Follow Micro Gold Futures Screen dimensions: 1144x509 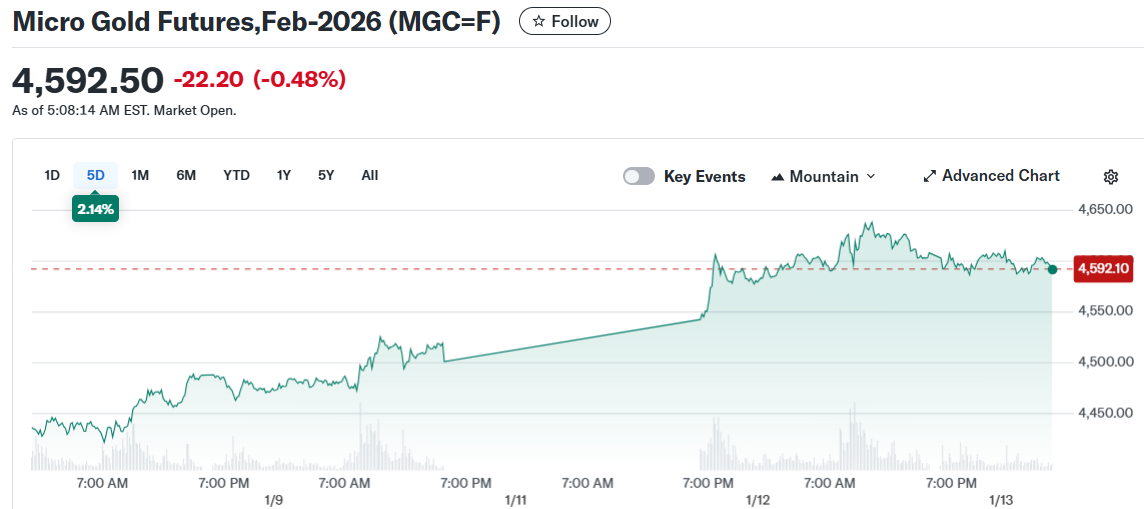(565, 22)
